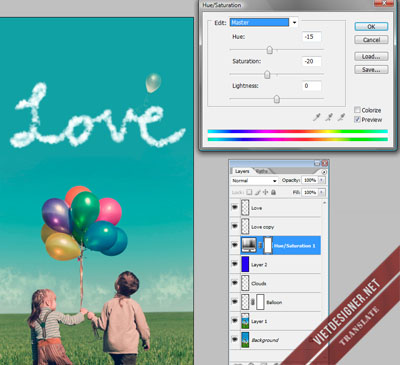Screen dimensions: 400x365
Task: Click the lock image pixels brush icon
Action: [257, 192]
